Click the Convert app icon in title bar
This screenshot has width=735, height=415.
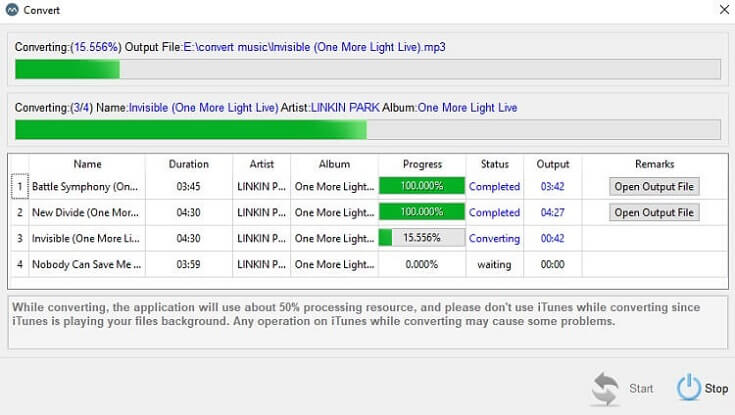(12, 10)
